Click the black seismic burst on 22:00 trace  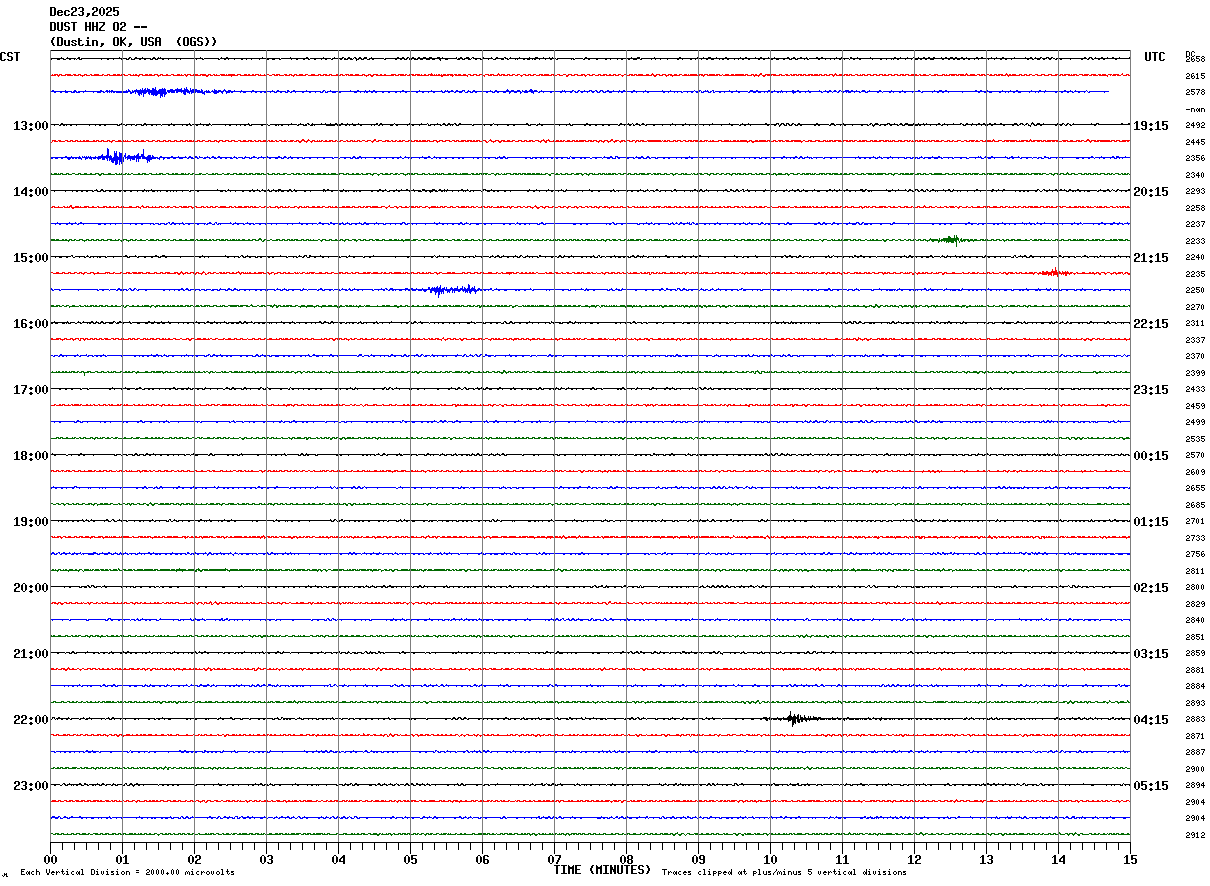(x=794, y=718)
